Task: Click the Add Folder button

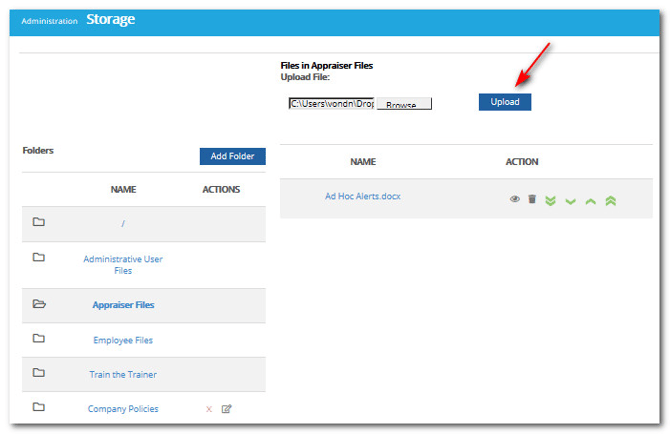Action: click(232, 156)
